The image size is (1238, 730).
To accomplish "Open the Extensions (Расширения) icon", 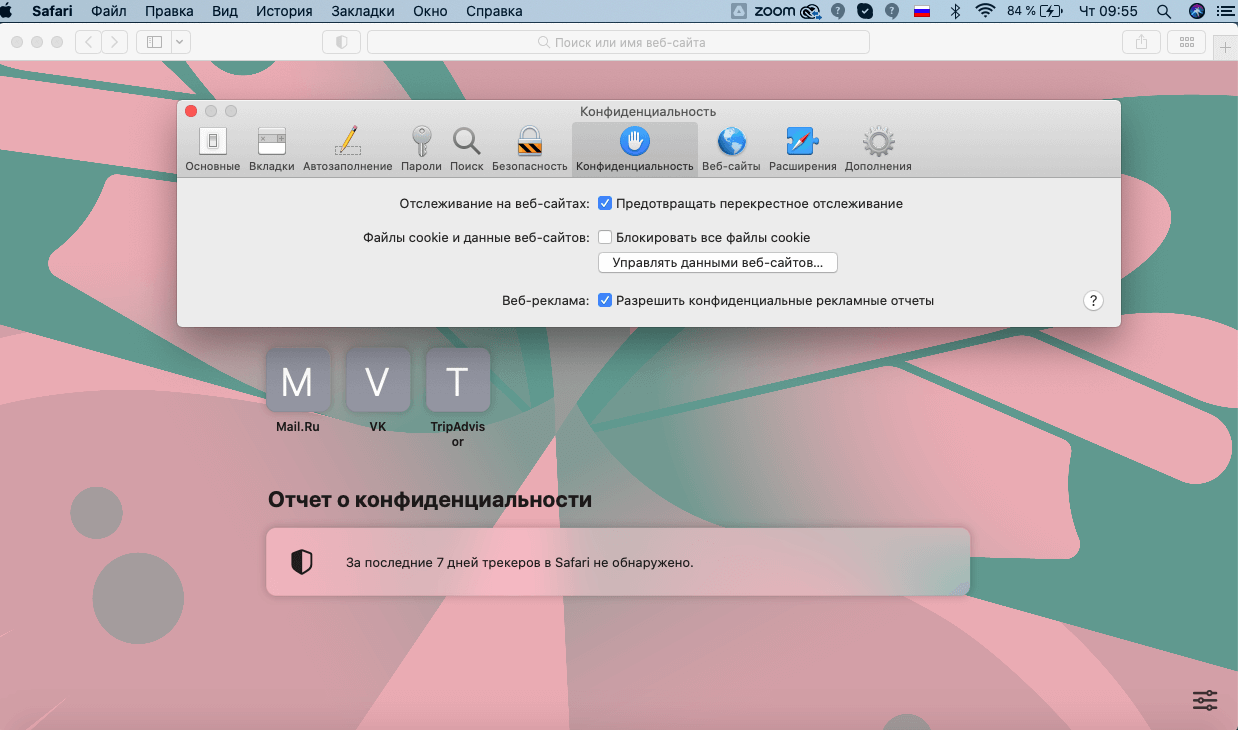I will coord(802,142).
